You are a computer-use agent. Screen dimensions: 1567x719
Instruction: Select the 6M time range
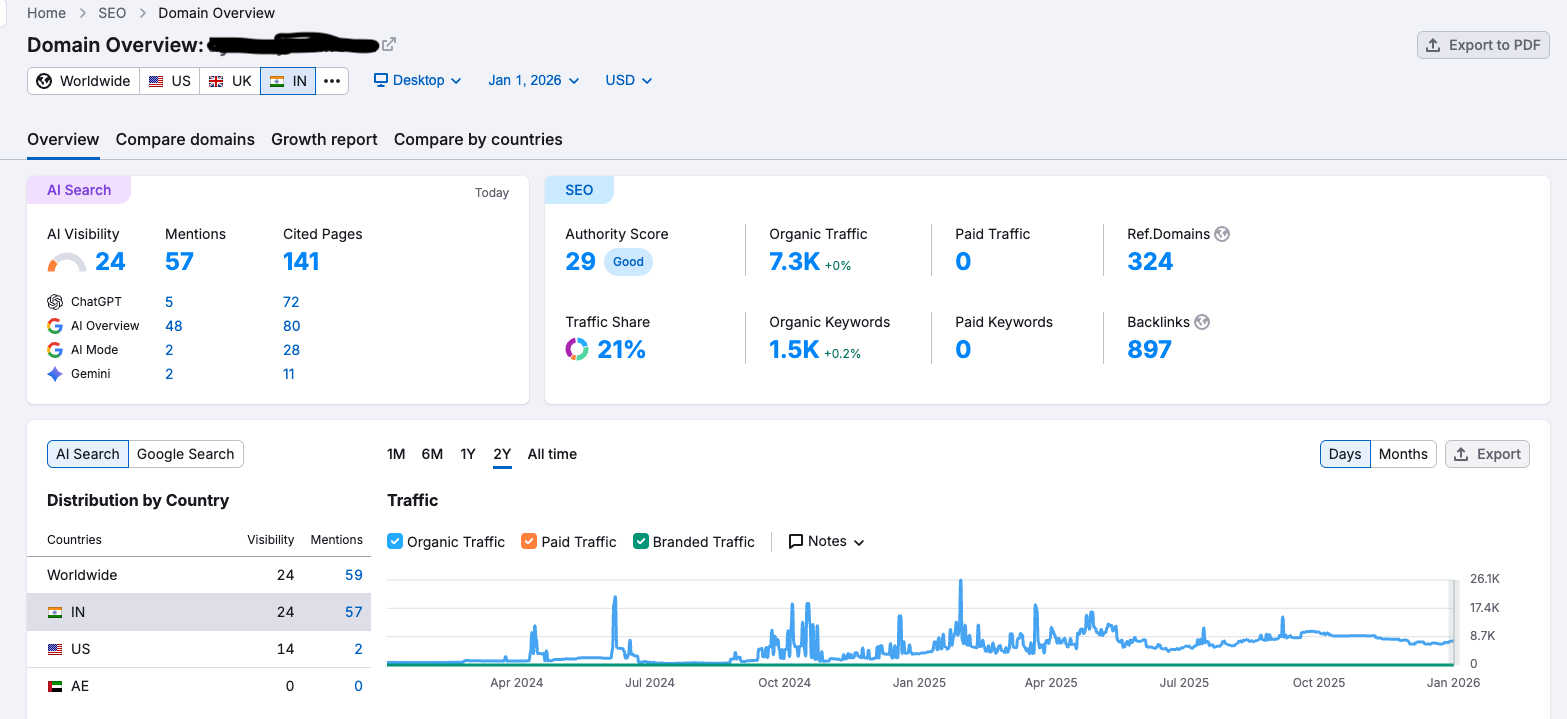click(x=432, y=454)
